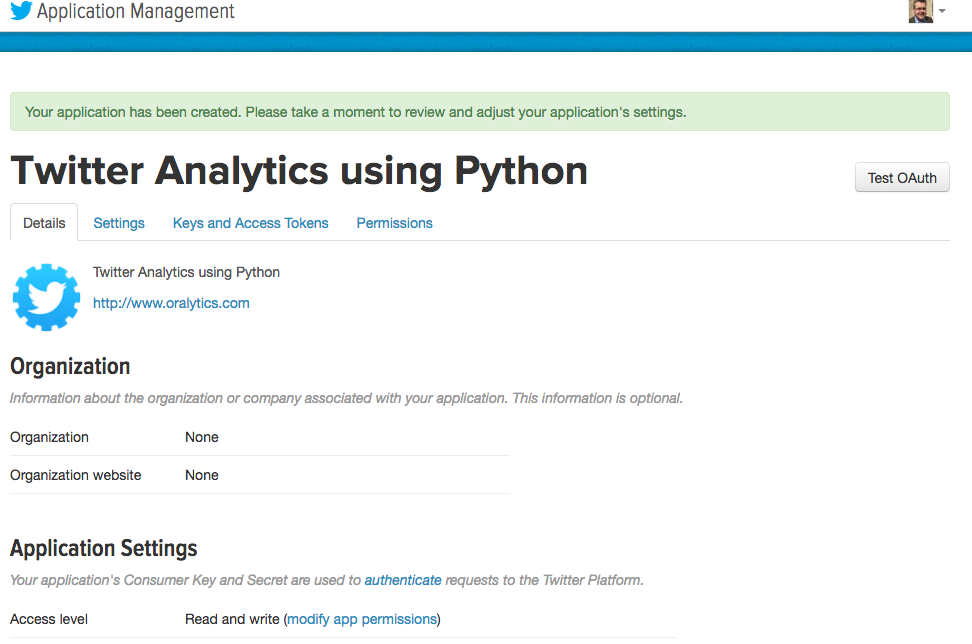This screenshot has height=644, width=972.
Task: Open the http://www.oralytics.com link
Action: point(171,303)
